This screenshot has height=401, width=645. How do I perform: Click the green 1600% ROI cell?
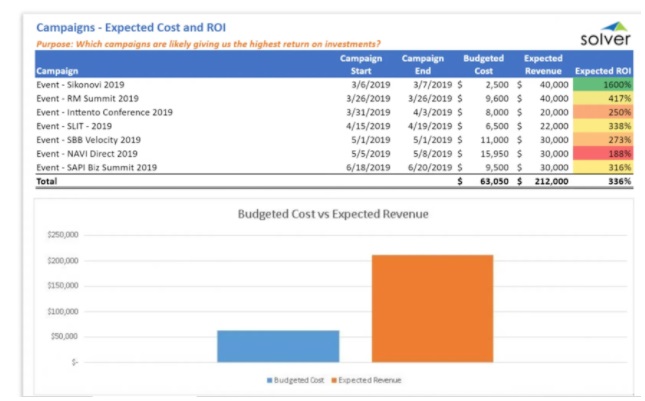[603, 85]
